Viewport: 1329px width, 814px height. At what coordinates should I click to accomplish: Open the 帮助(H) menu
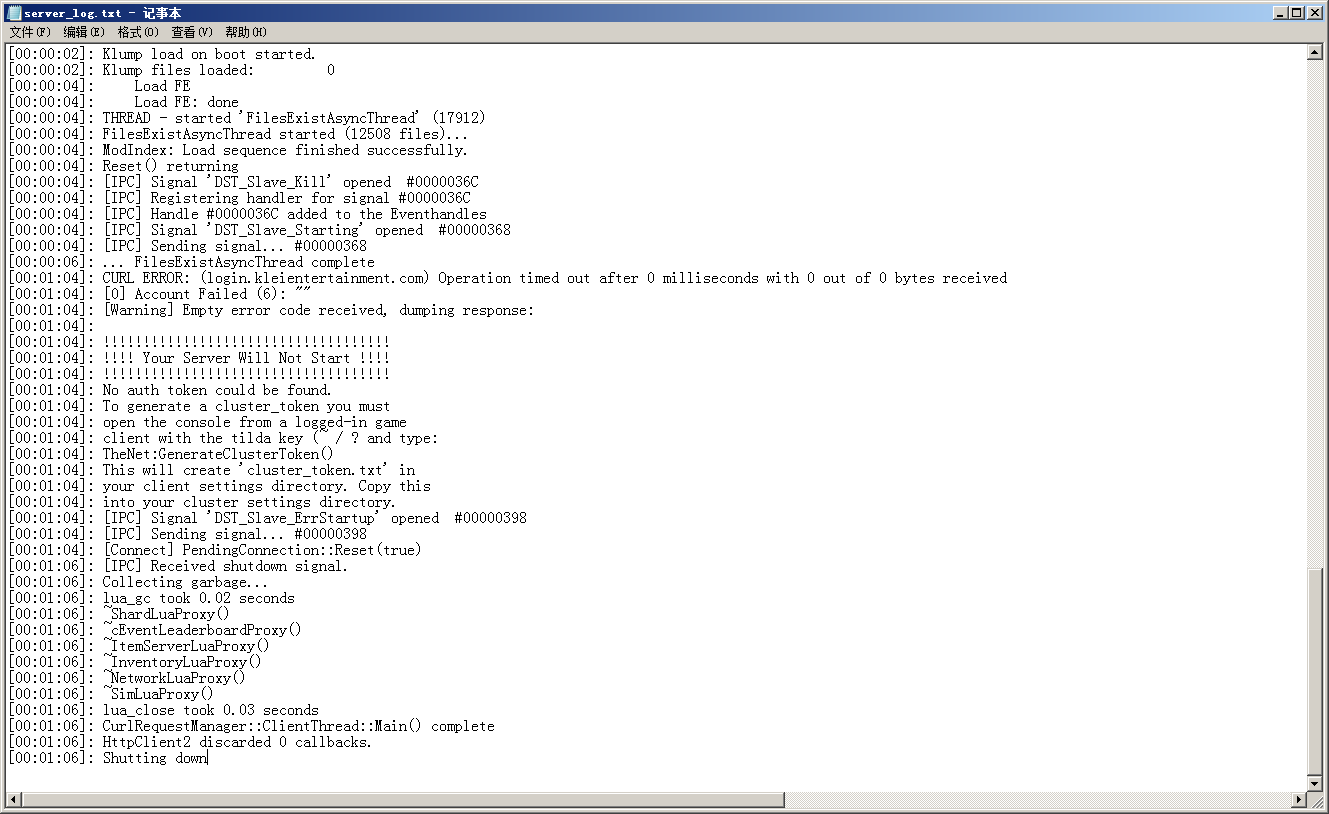(x=246, y=32)
